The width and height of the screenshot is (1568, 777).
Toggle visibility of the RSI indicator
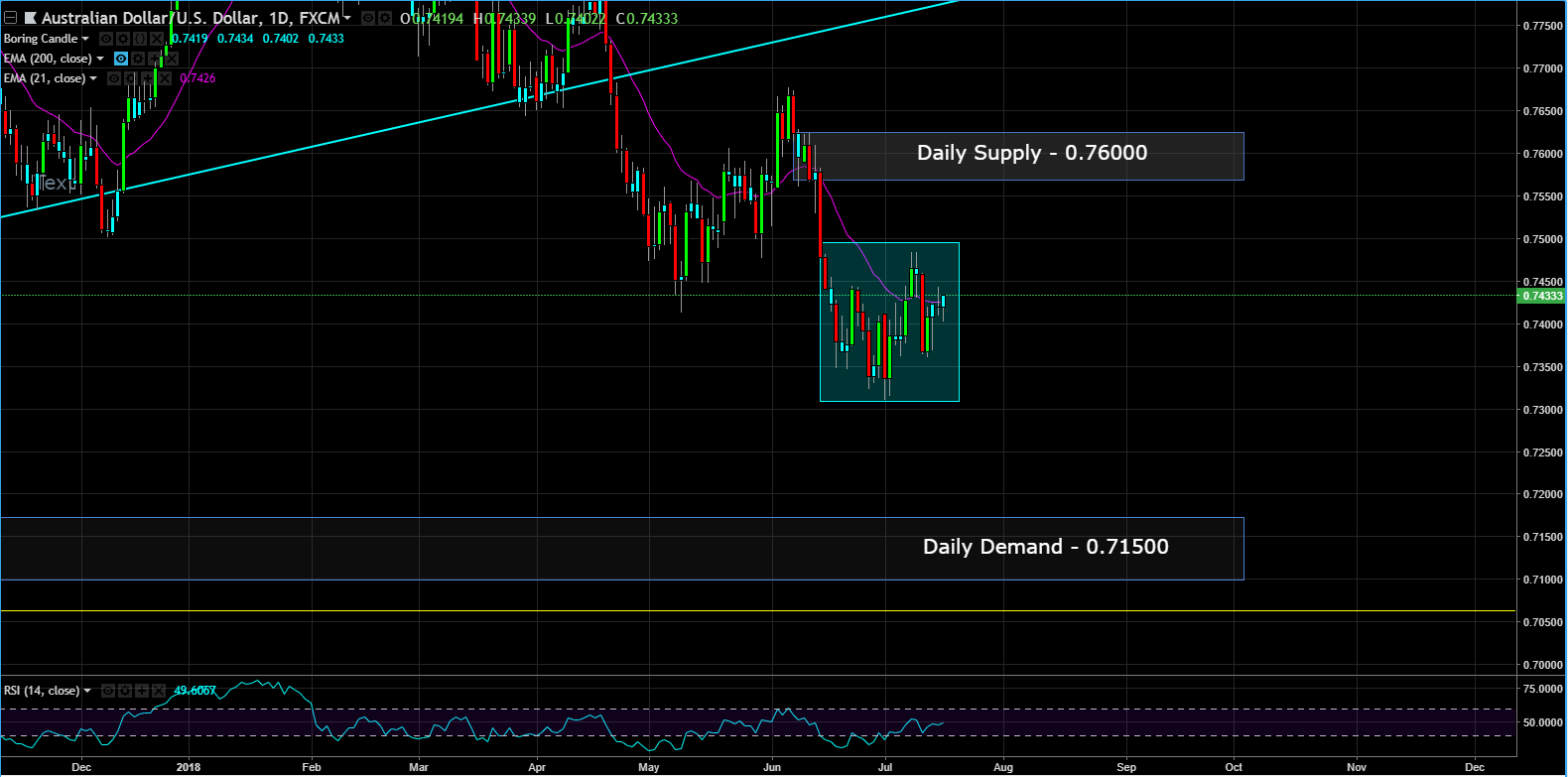pos(108,691)
